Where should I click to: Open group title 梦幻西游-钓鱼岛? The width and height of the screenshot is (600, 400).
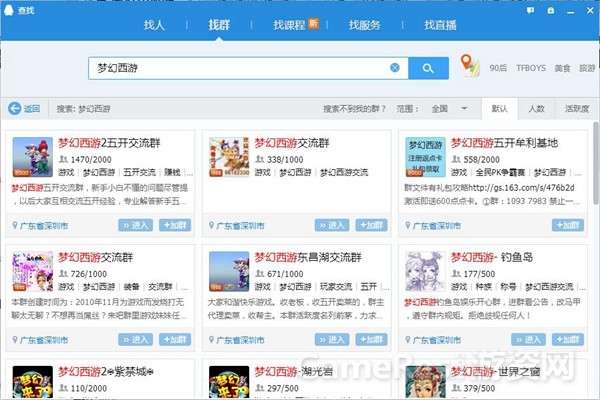pyautogui.click(x=492, y=257)
